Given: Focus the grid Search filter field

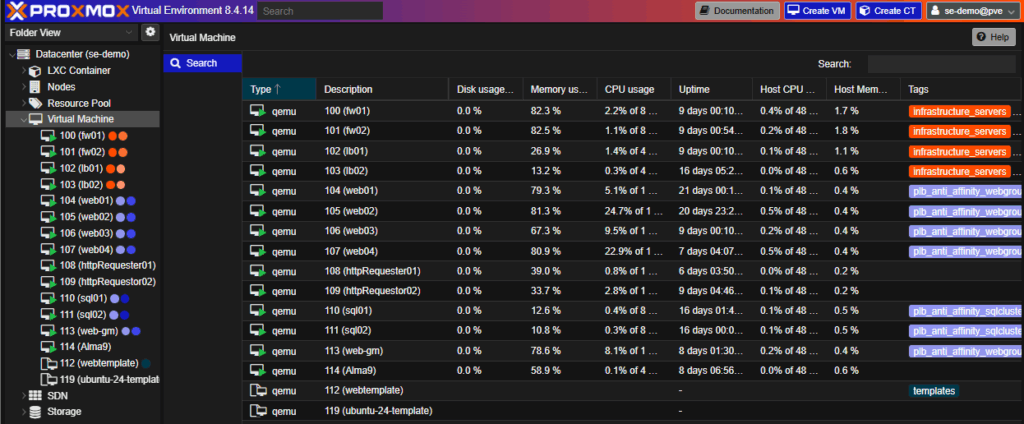Looking at the screenshot, I should [x=942, y=64].
